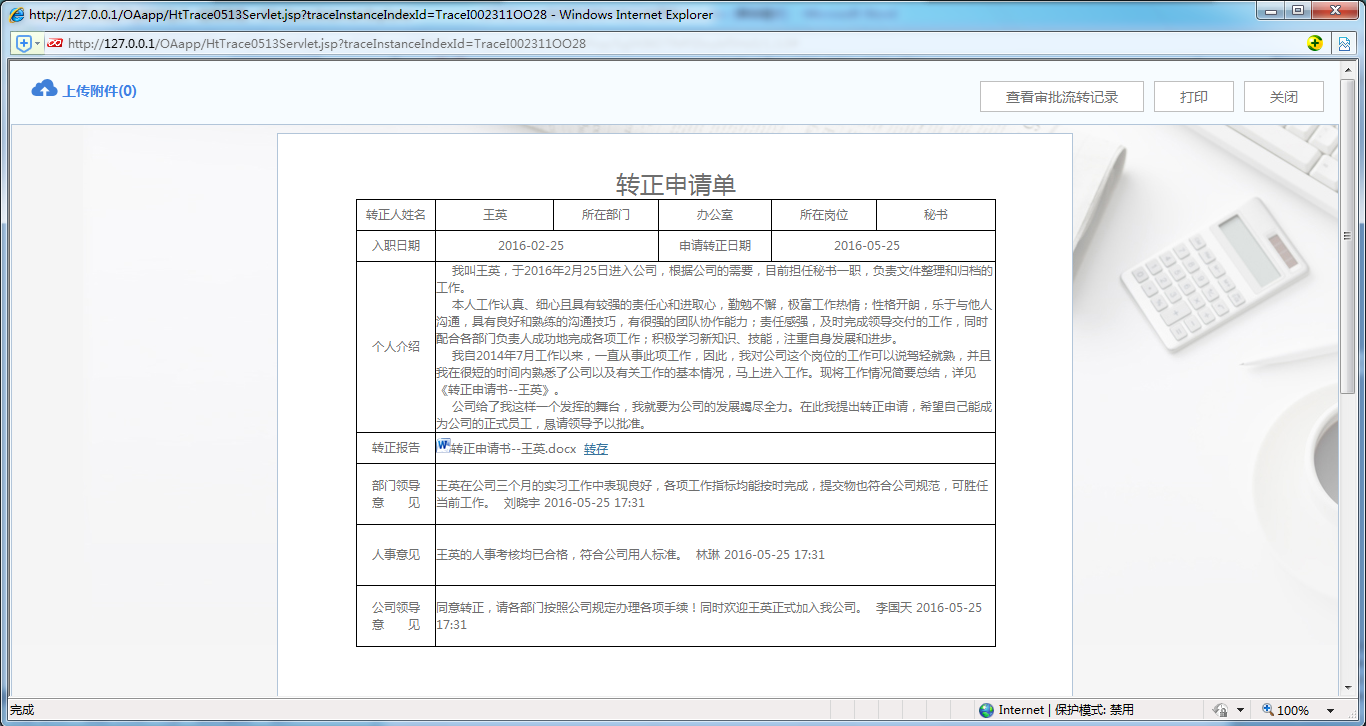Click the 打印 button to print the form
The image size is (1366, 726).
1193,96
